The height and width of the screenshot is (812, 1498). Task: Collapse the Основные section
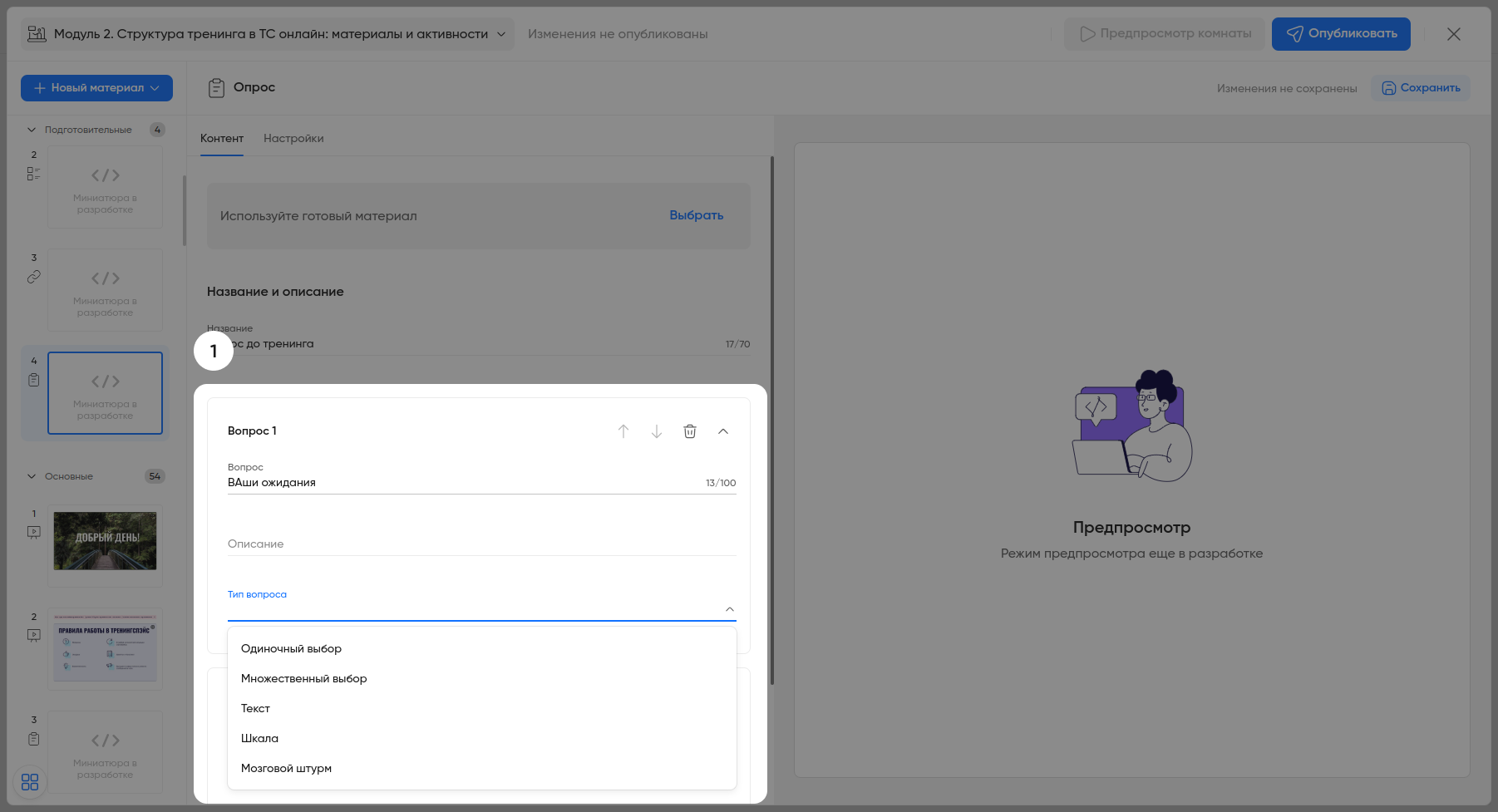click(32, 476)
